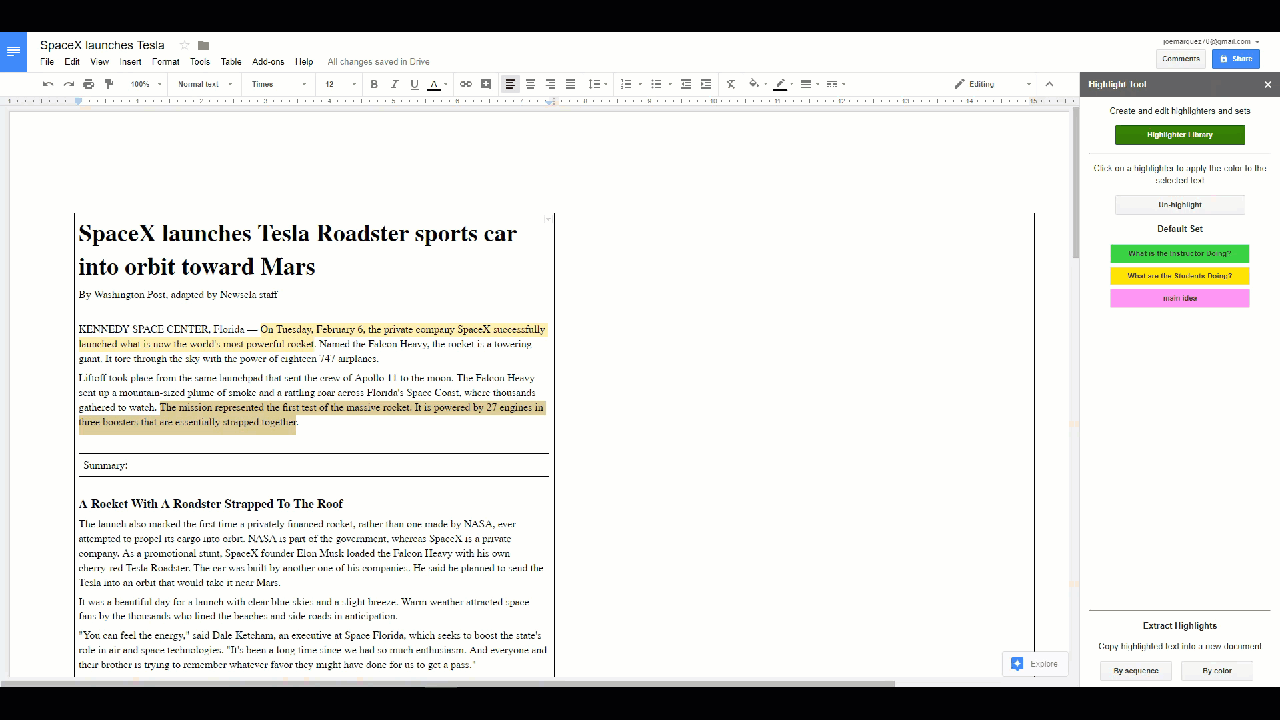Increase the paragraph indent
Viewport: 1280px width, 720px height.
point(706,84)
